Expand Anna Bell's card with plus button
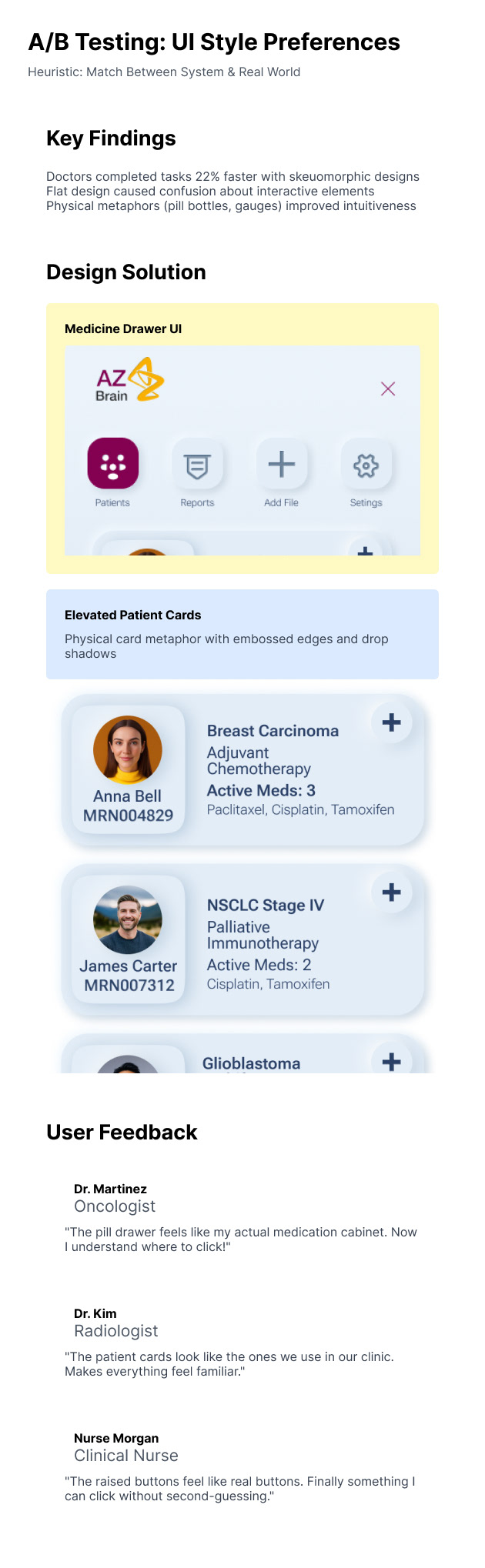The height and width of the screenshot is (1568, 485). pyautogui.click(x=392, y=722)
